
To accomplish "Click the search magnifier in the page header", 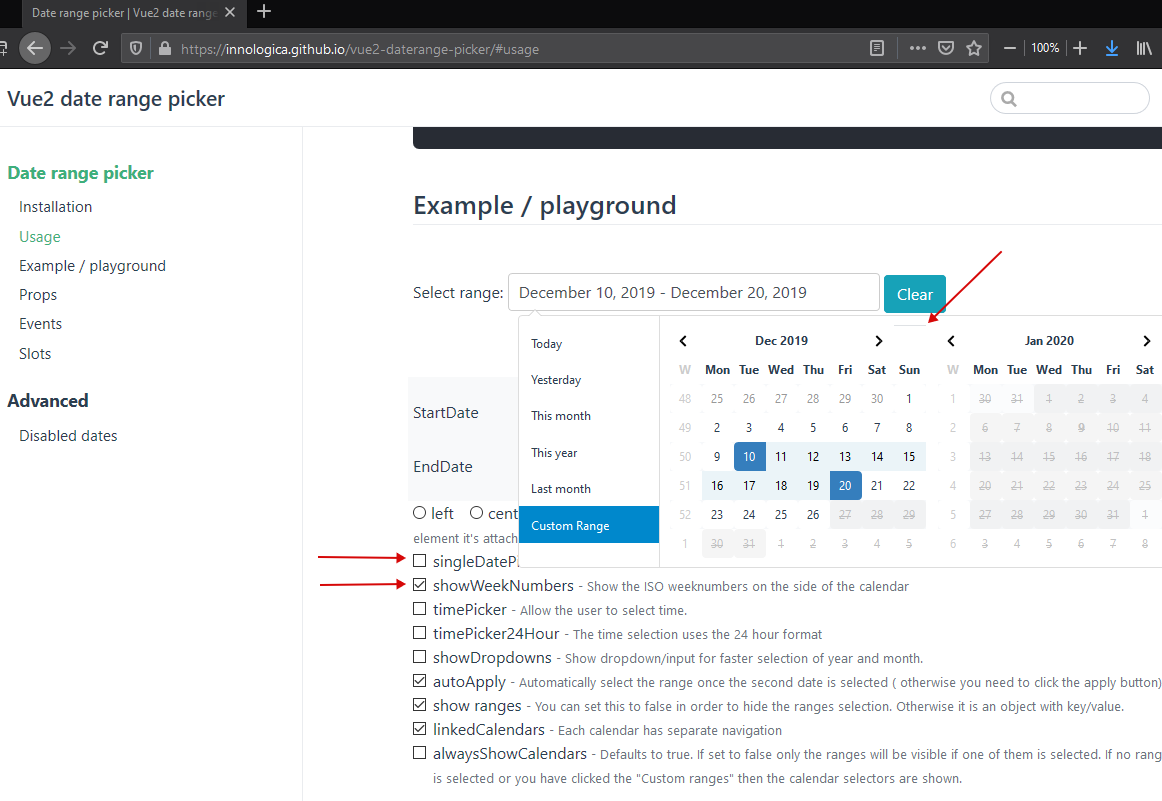I will pyautogui.click(x=1011, y=98).
